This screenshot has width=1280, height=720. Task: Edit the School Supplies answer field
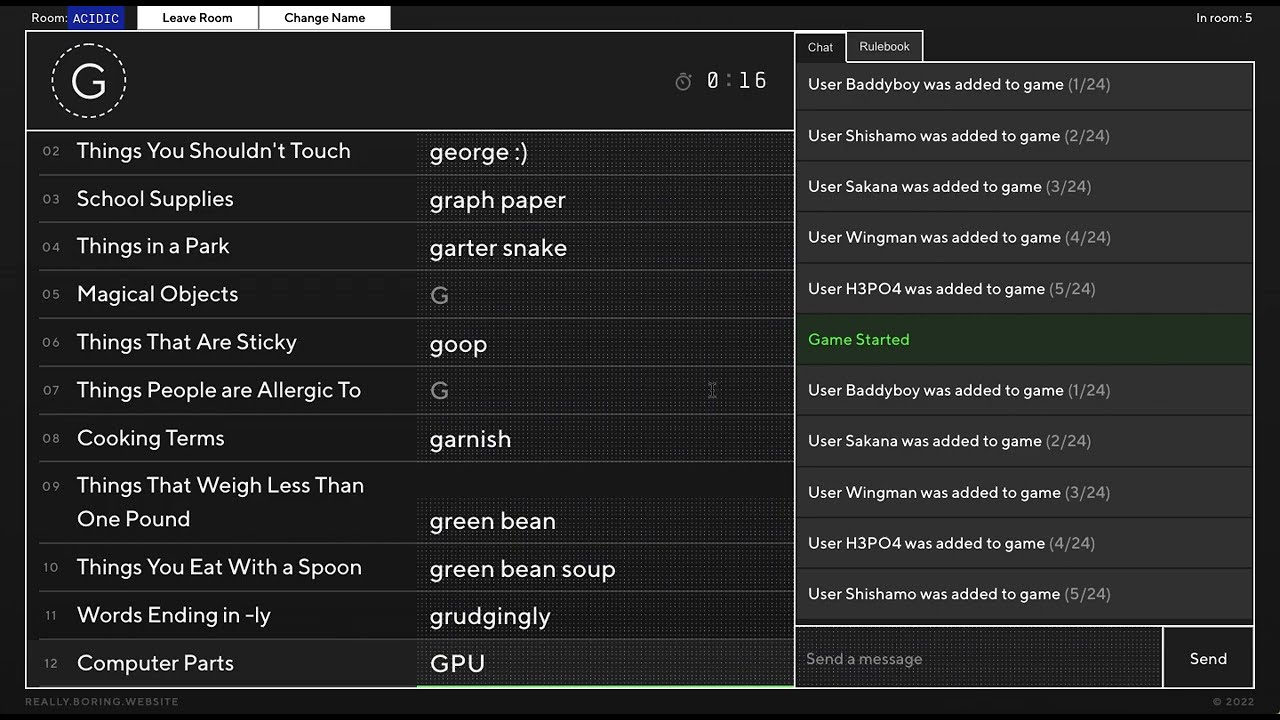point(604,200)
